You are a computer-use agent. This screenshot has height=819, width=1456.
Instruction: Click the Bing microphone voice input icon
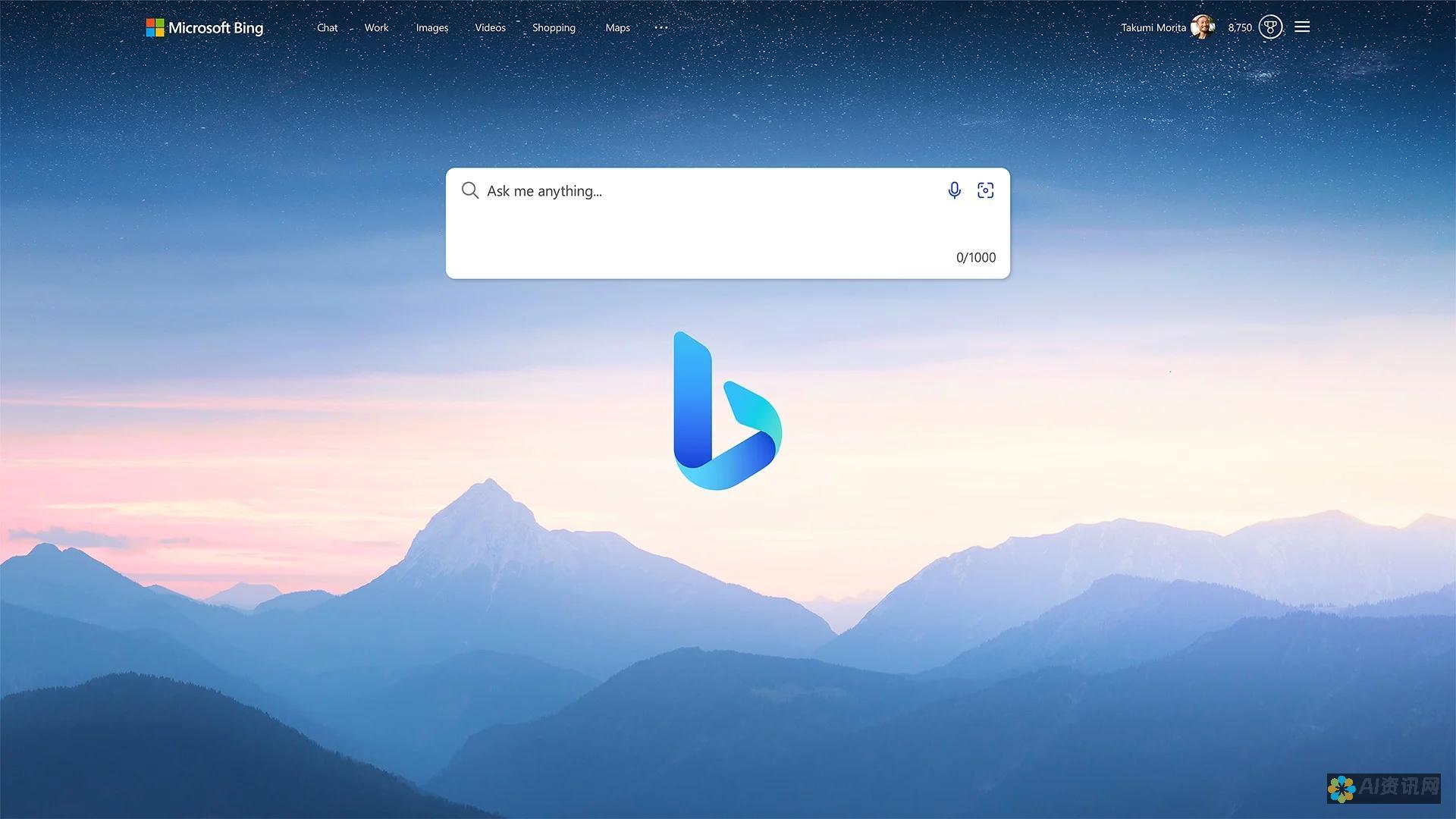point(955,190)
